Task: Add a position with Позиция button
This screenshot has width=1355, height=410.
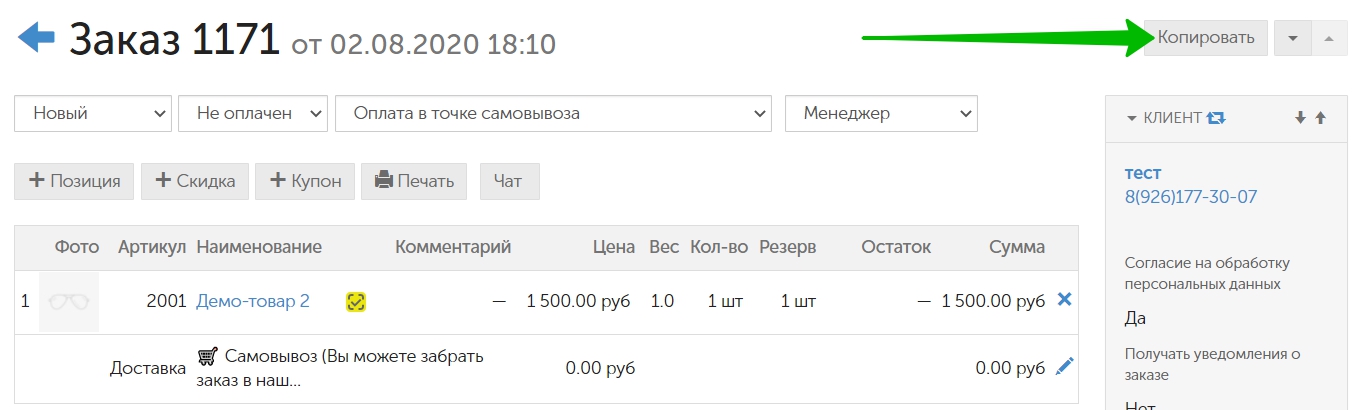Action: 74,181
